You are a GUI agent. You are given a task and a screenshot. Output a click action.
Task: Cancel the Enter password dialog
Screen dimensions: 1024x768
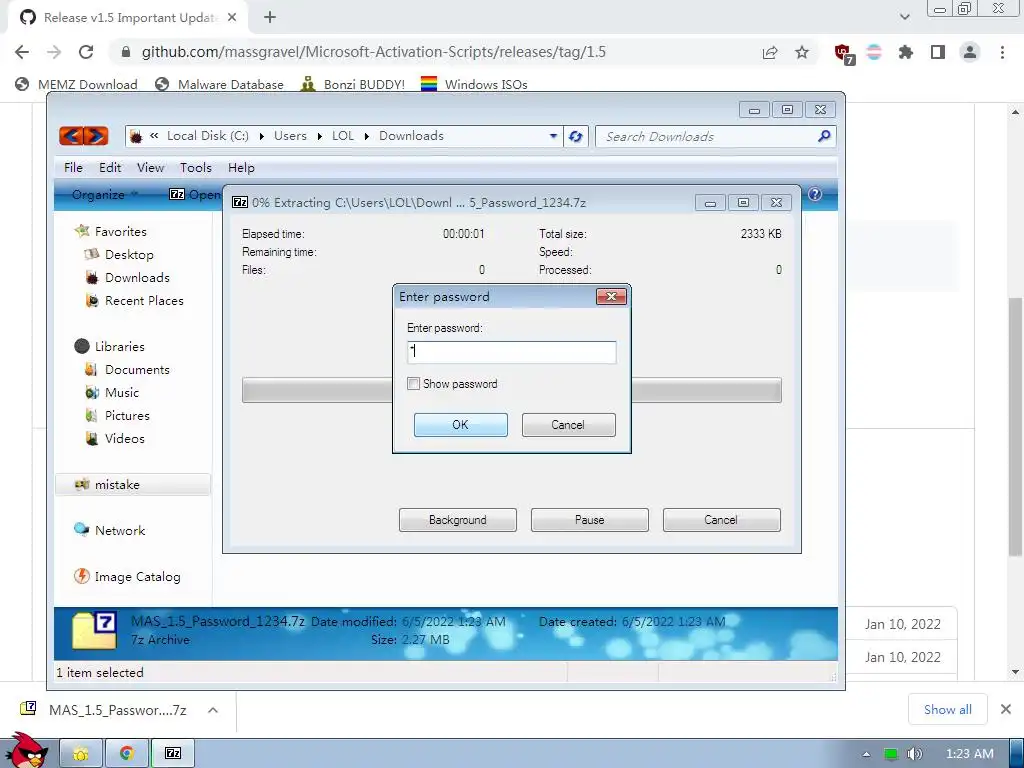pyautogui.click(x=568, y=424)
